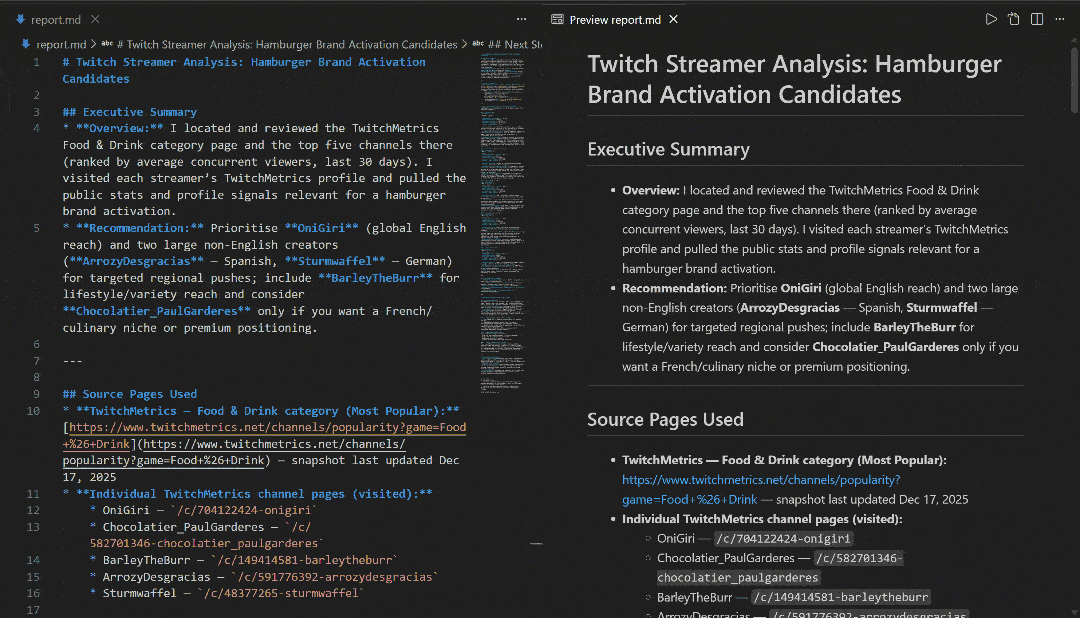
Task: Expand the '## Next St' breadcrumb item
Action: (520, 44)
